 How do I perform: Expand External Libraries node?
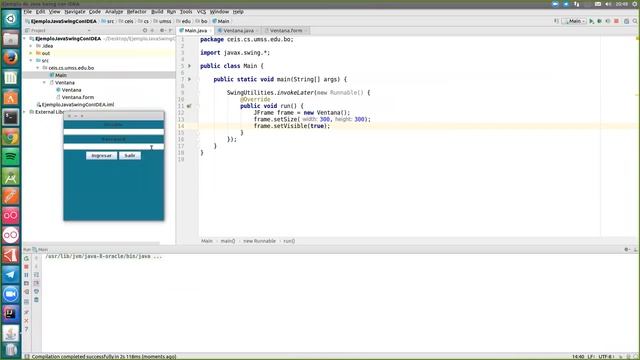click(25, 112)
